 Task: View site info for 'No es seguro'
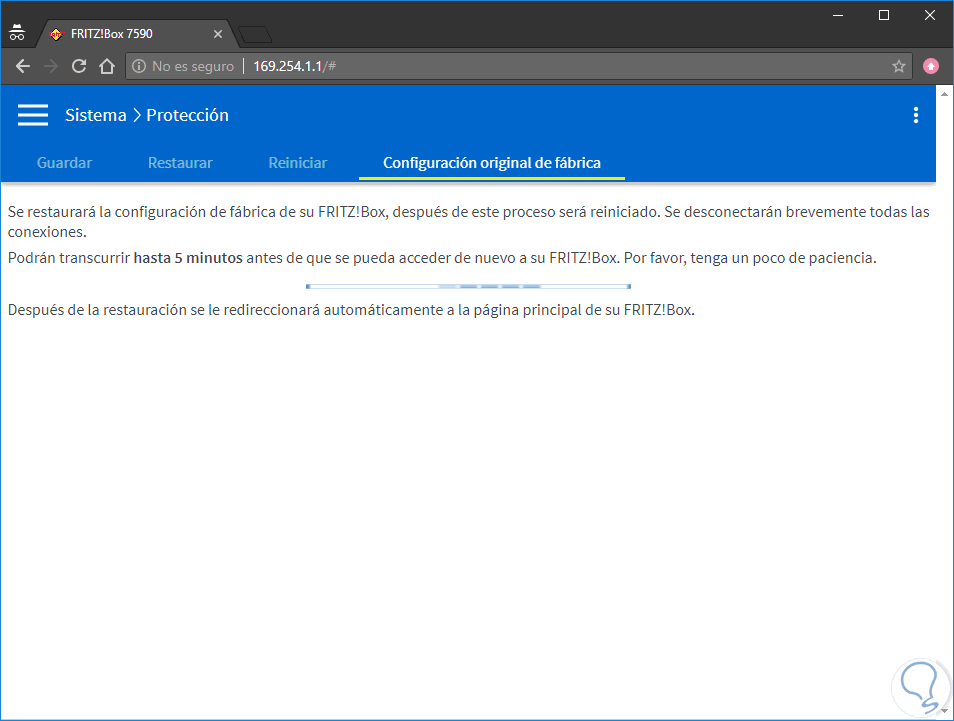click(x=184, y=66)
